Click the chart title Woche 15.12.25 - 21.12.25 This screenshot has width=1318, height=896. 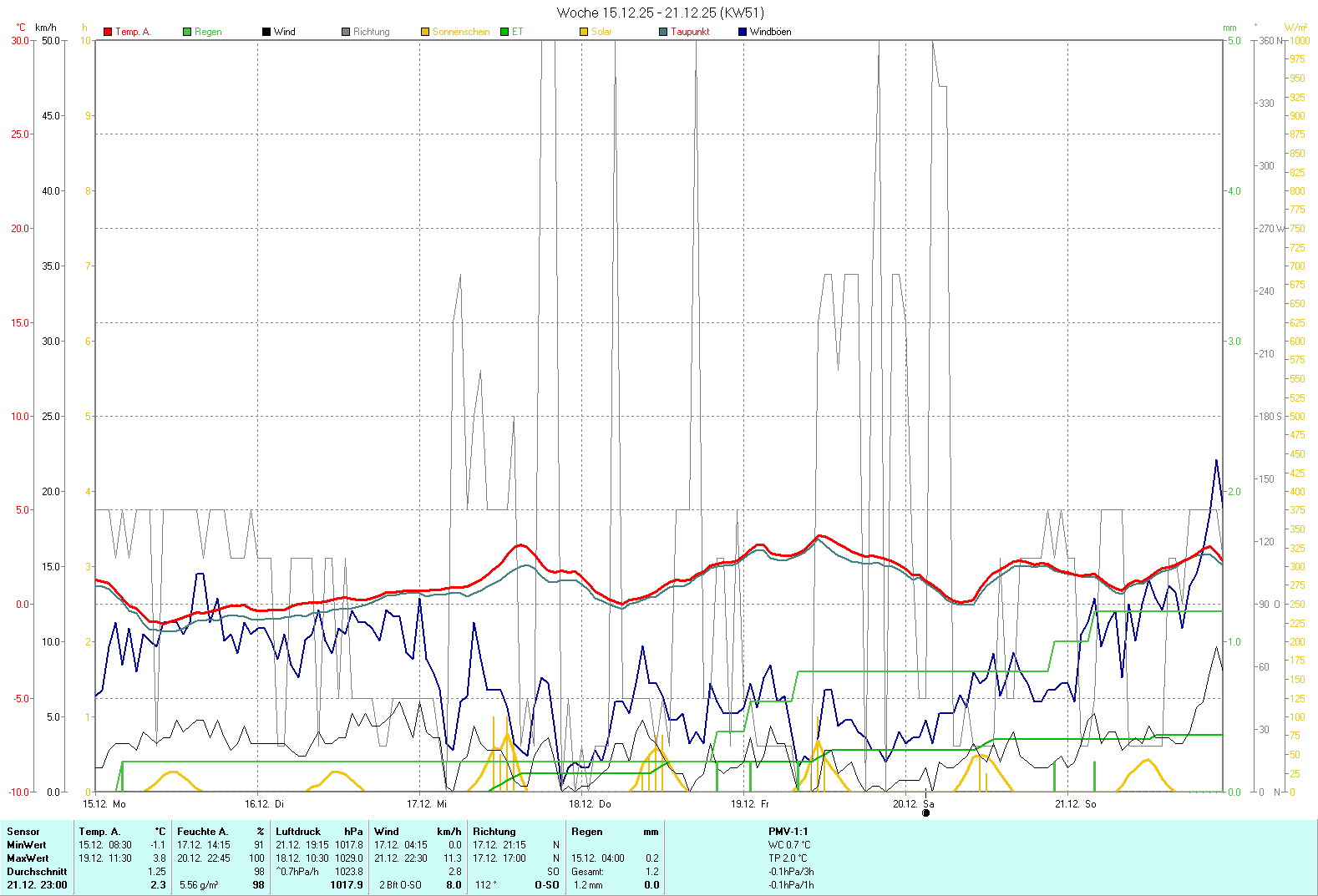[660, 13]
